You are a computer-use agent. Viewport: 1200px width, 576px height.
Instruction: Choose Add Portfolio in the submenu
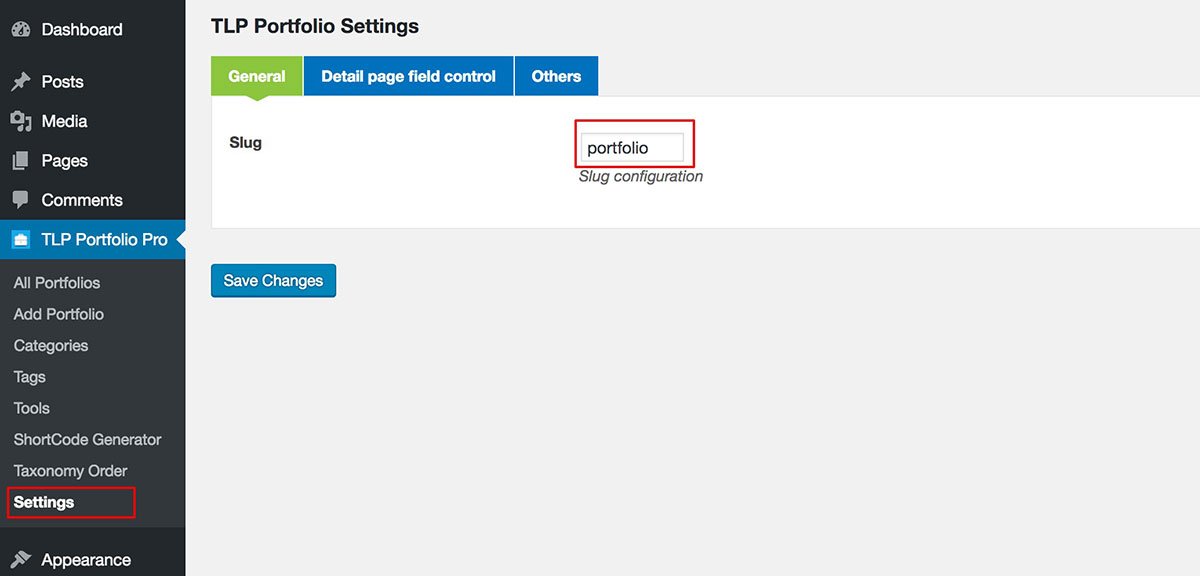point(59,314)
